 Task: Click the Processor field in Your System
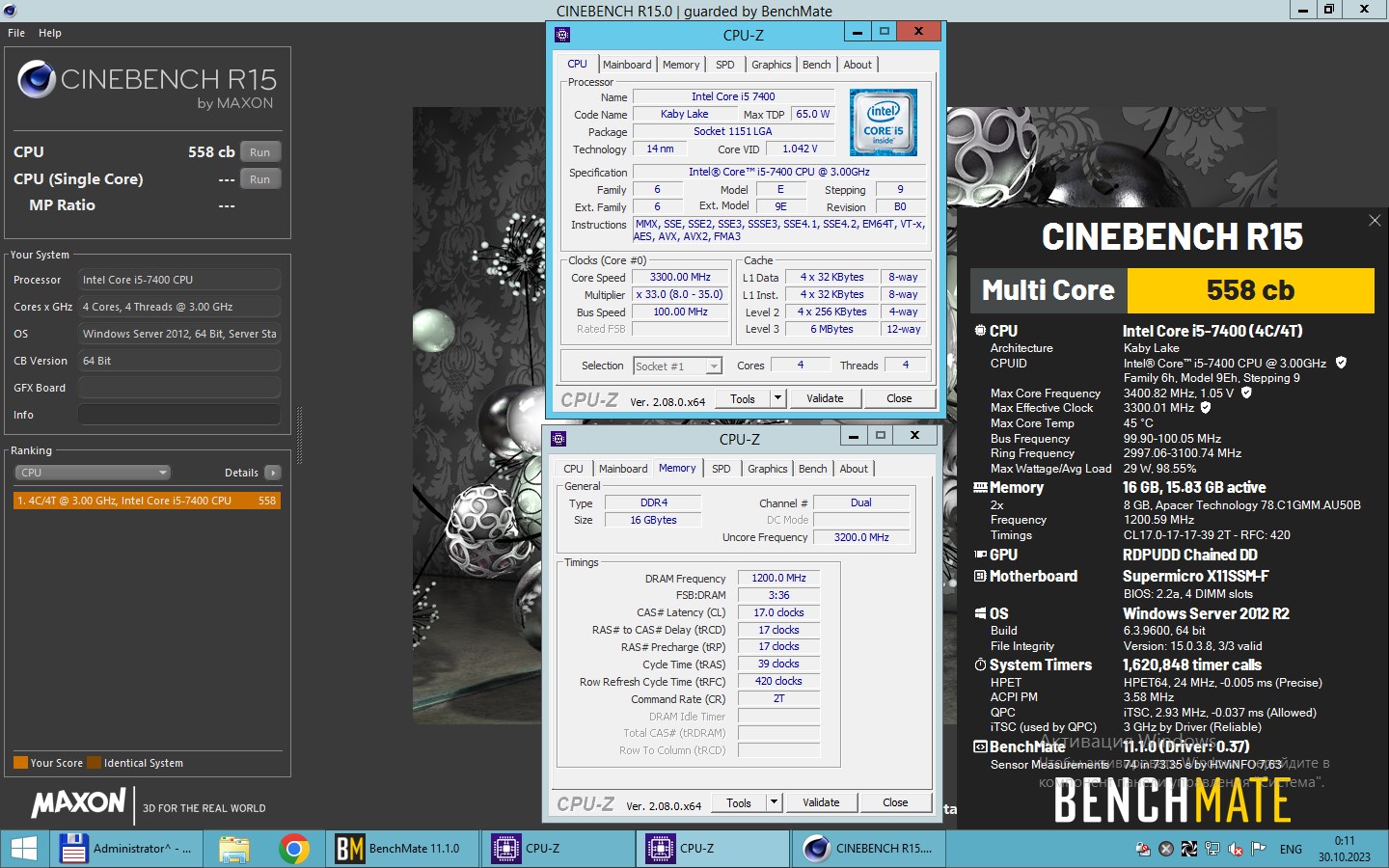click(179, 280)
